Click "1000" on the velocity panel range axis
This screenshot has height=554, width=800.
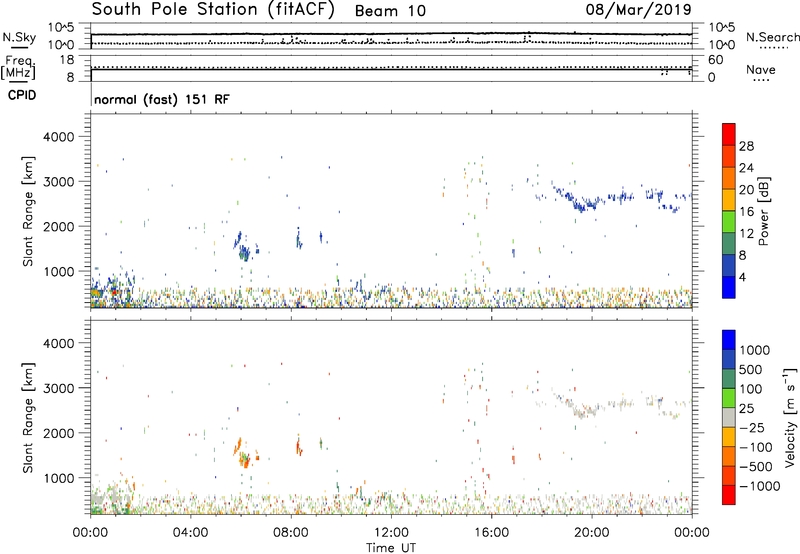click(59, 478)
